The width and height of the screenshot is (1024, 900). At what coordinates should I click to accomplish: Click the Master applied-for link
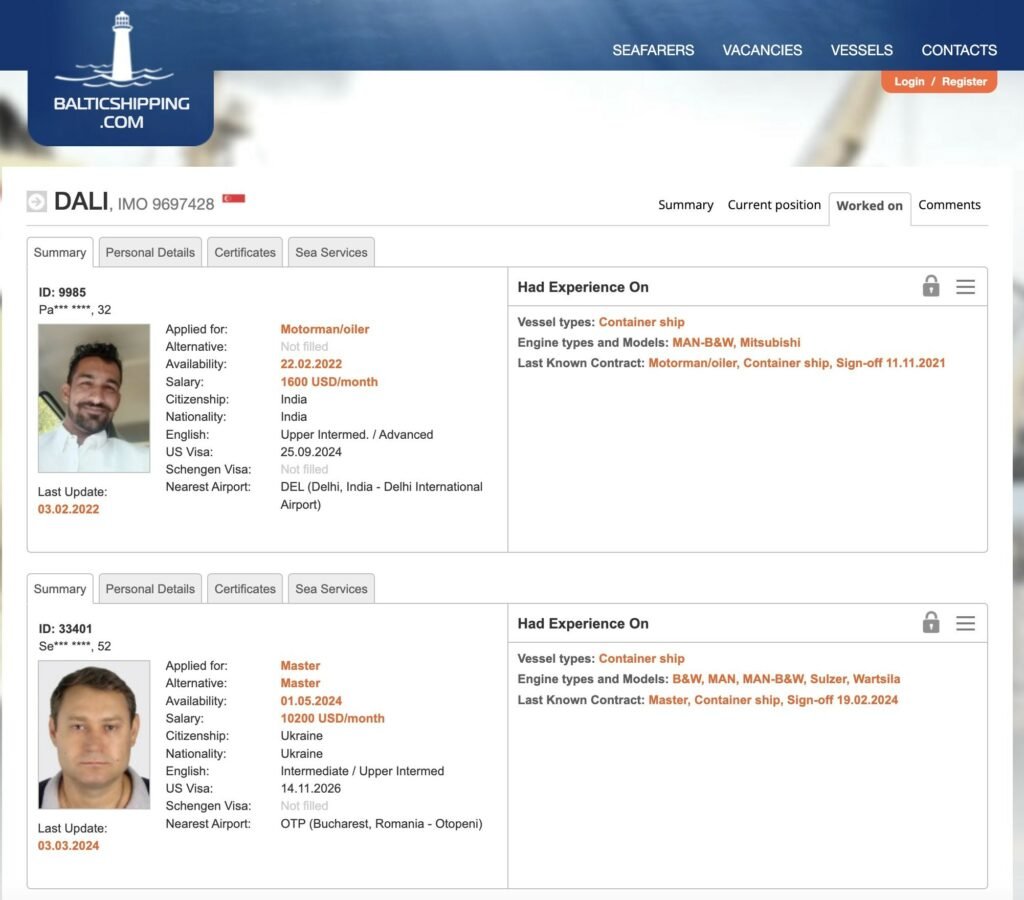pos(300,666)
